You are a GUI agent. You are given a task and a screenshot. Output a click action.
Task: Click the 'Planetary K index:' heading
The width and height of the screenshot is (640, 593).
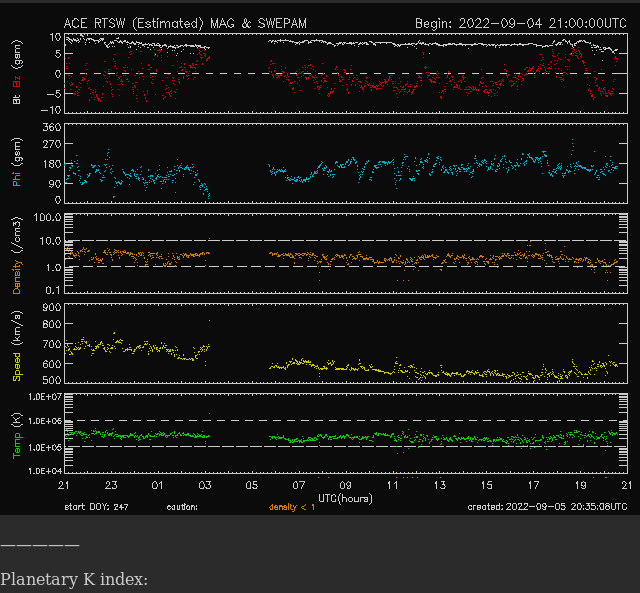74,579
